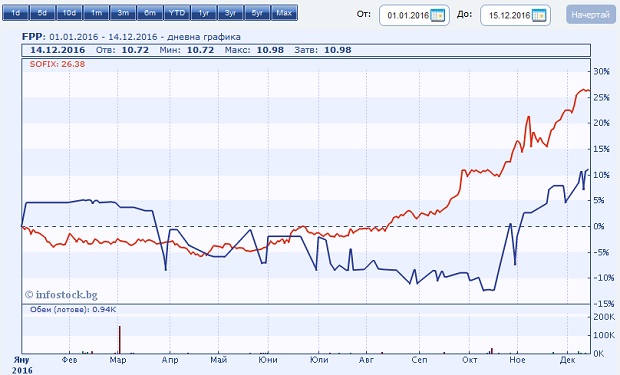Show the 3yr period chart
Screen dimensions: 620x375
(231, 13)
